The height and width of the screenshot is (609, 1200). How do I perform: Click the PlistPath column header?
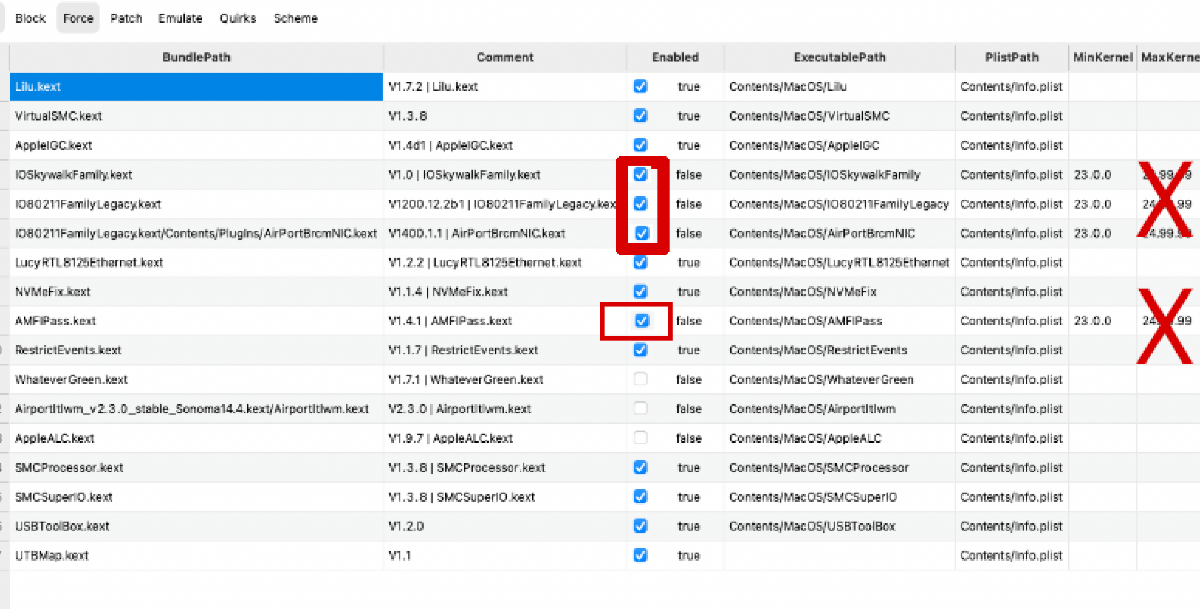pyautogui.click(x=1011, y=57)
